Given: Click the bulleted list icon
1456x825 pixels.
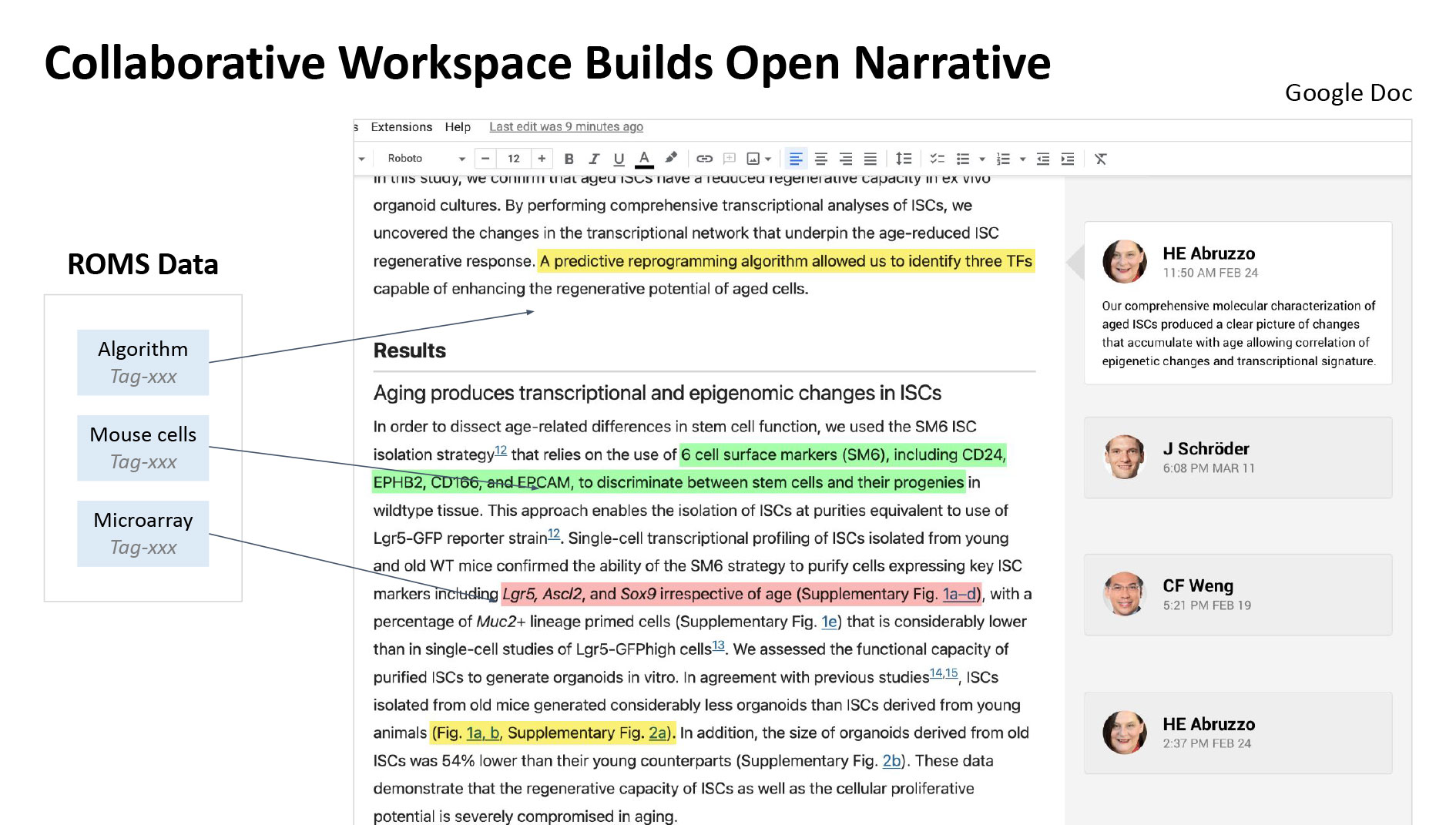Looking at the screenshot, I should coord(963,159).
